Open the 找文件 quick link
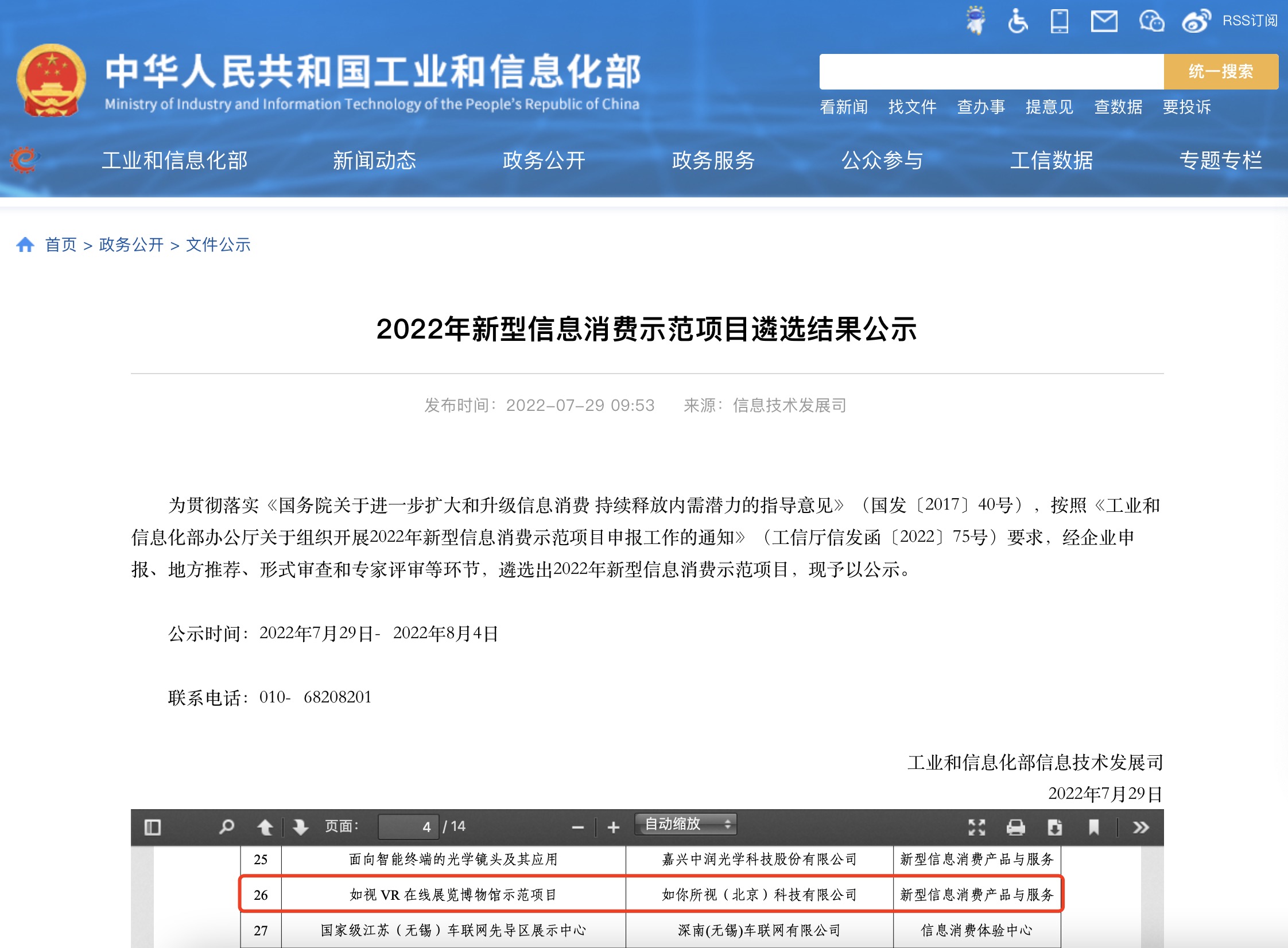 912,107
